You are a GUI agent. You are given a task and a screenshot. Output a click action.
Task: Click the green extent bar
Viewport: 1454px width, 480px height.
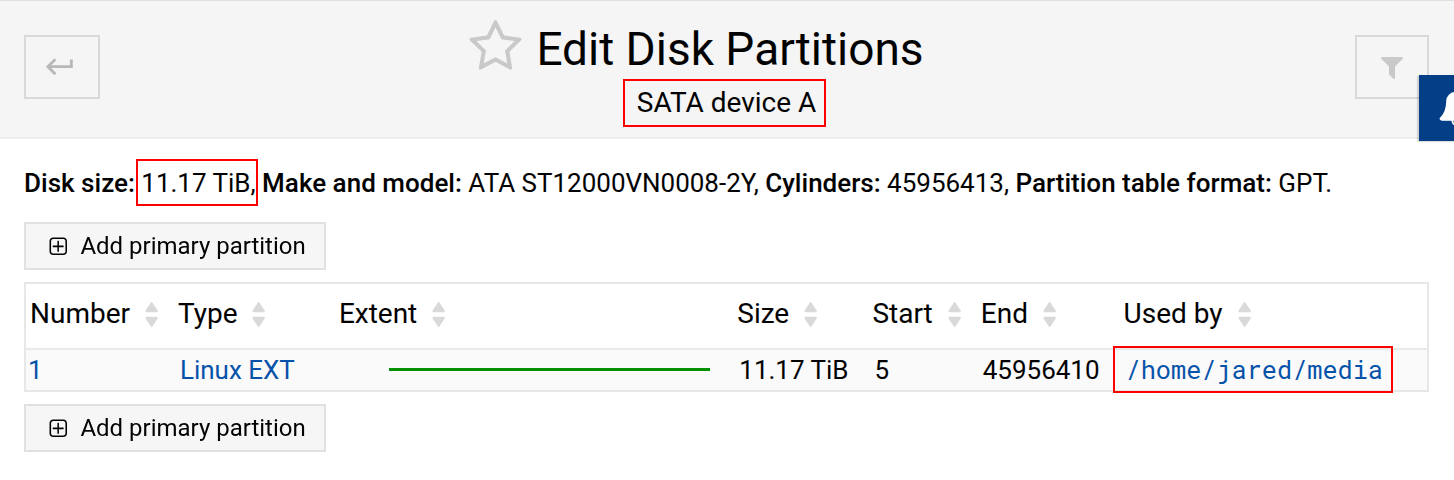(549, 370)
